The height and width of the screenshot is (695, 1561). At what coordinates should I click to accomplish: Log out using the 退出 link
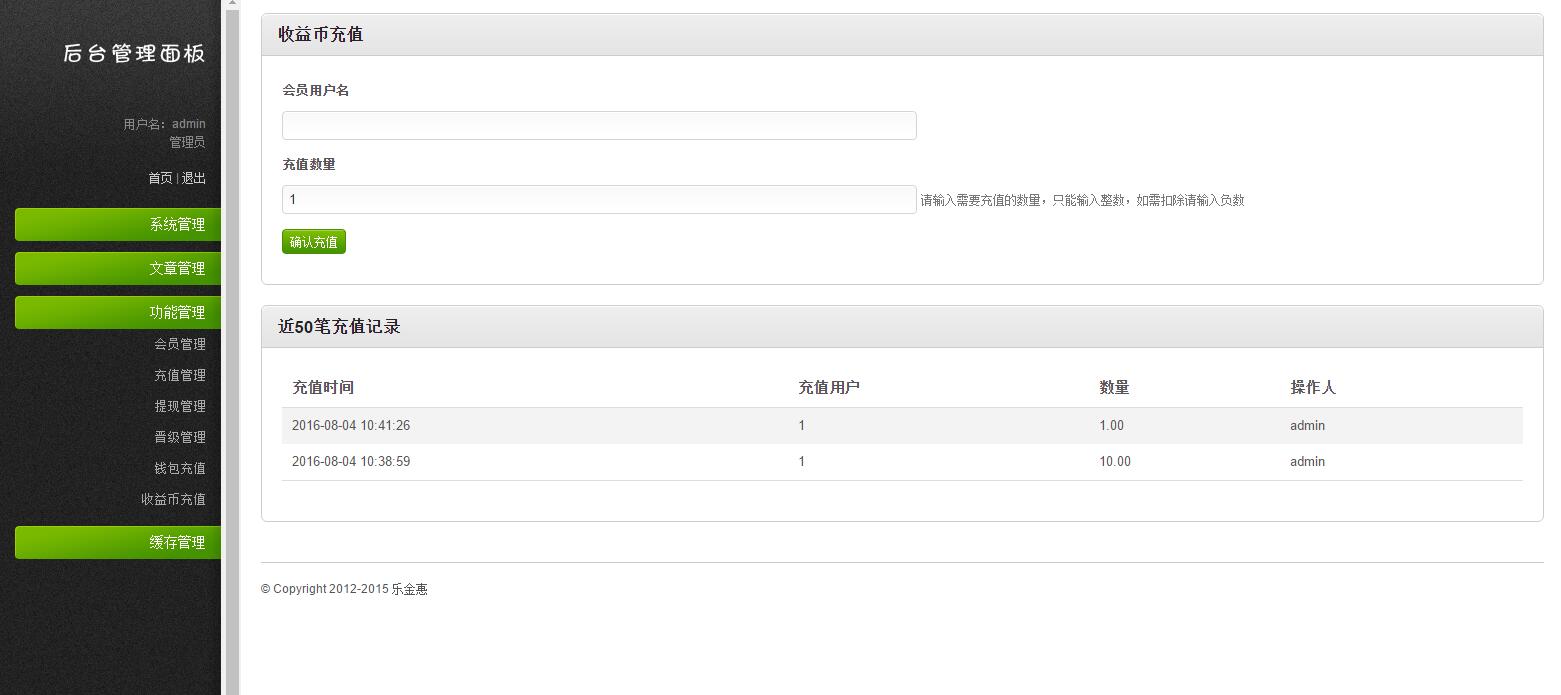tap(193, 179)
